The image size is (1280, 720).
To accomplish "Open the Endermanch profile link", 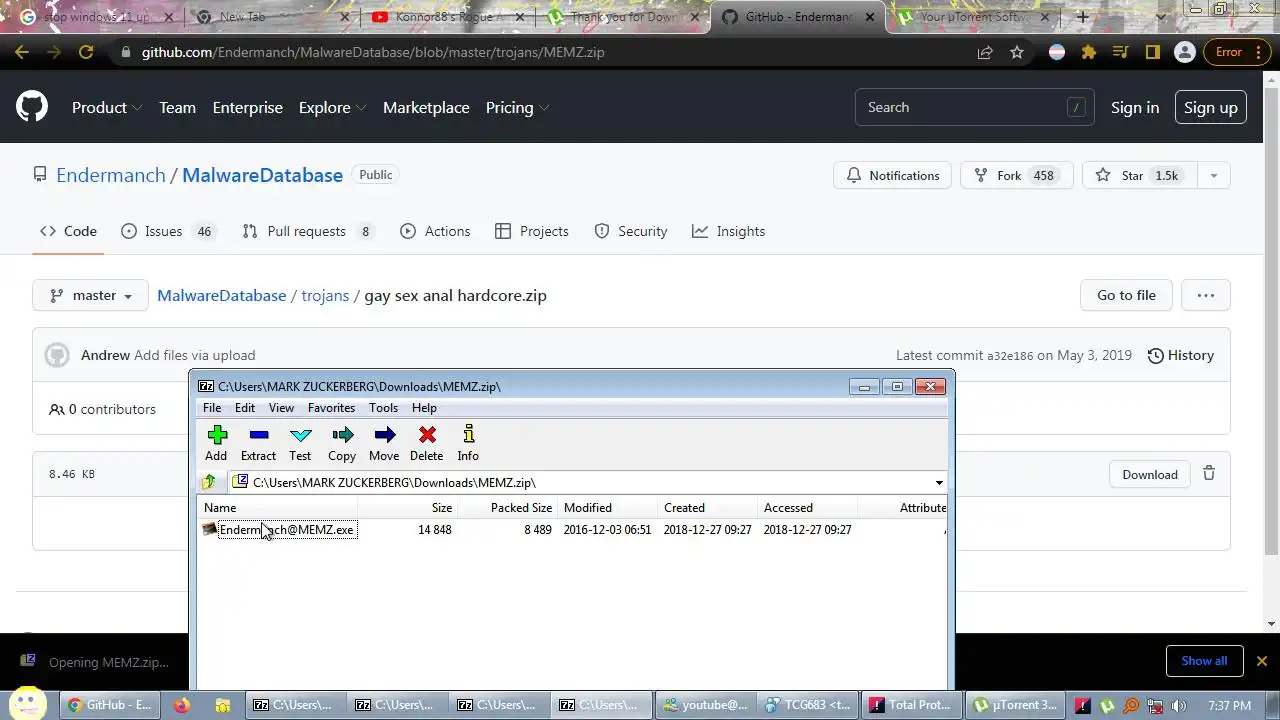I will [x=111, y=175].
